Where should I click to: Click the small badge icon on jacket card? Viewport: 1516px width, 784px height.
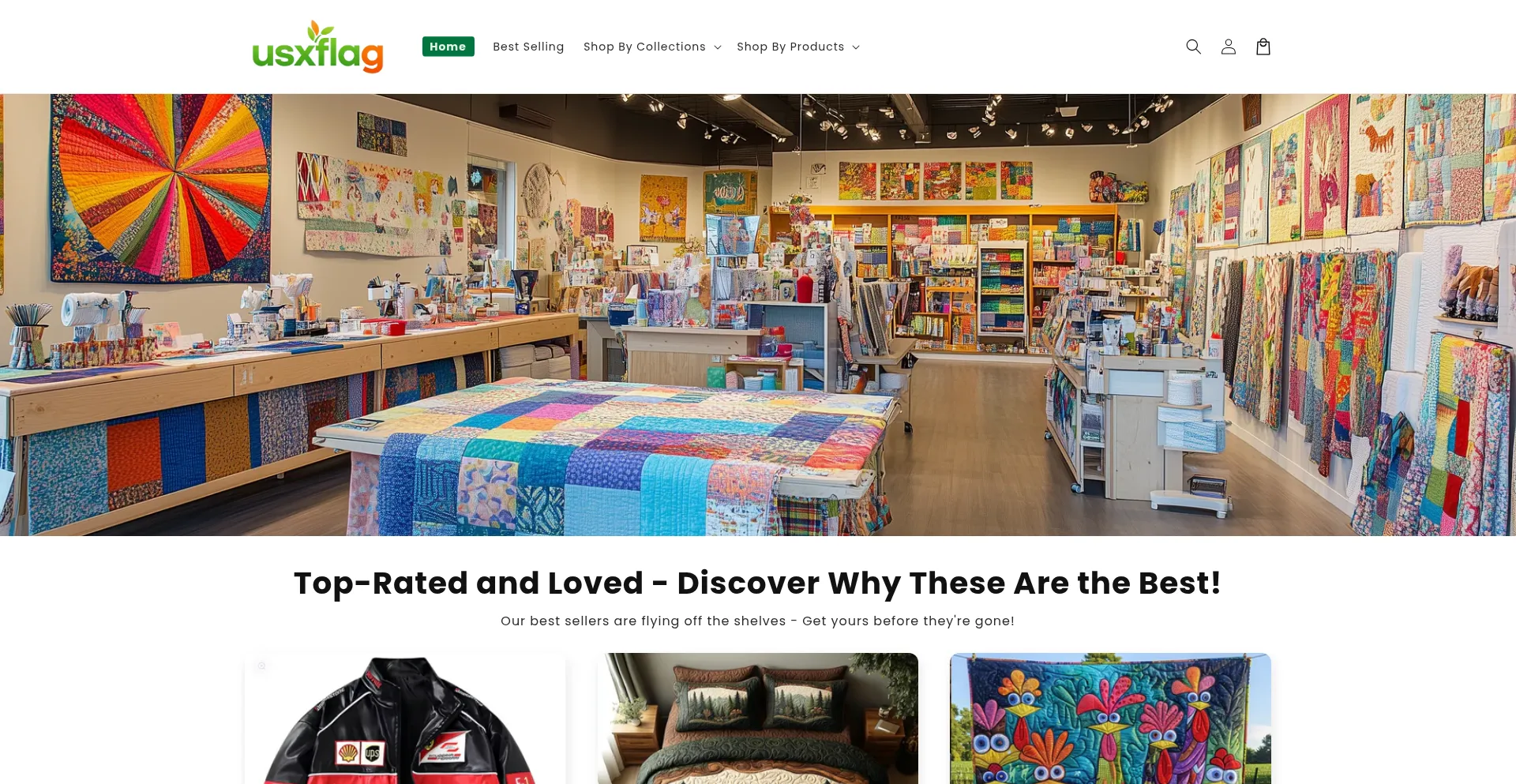click(x=261, y=666)
